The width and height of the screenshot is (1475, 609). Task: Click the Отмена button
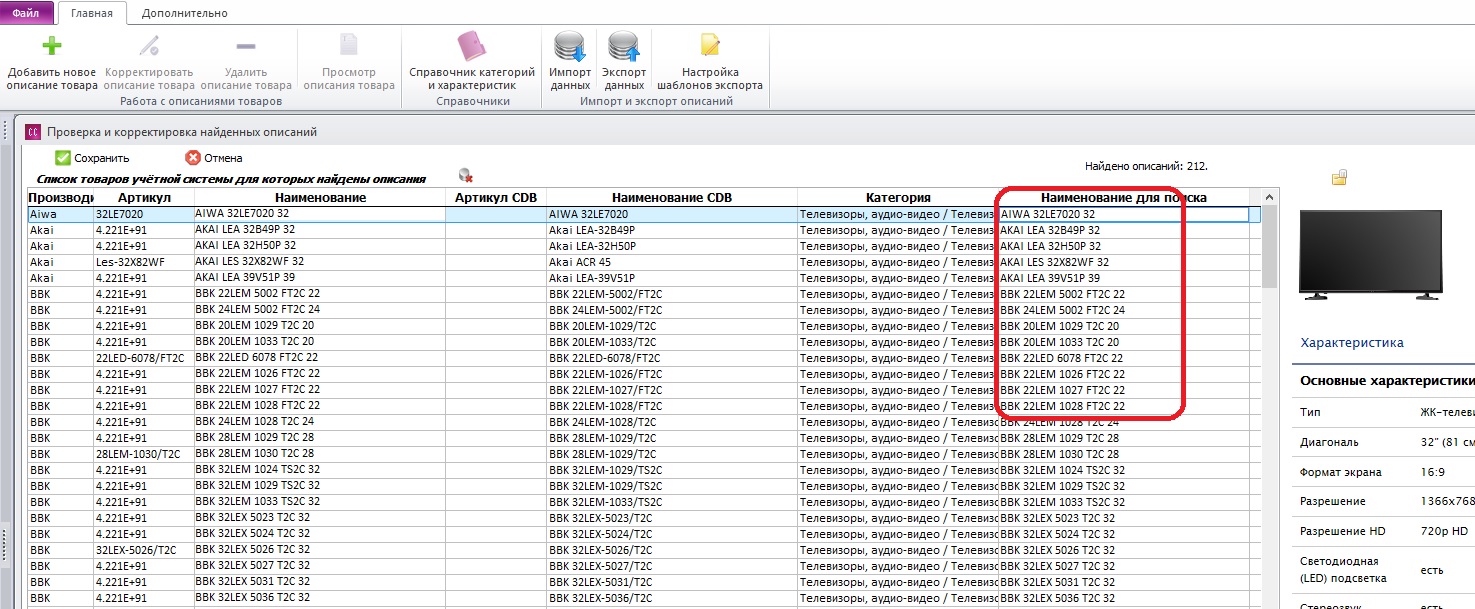coord(214,158)
